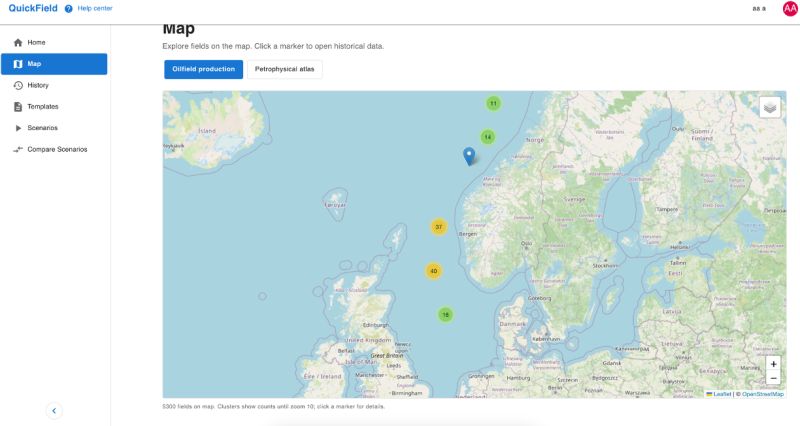Open History in the sidebar
Viewport: 800px width, 426px height.
coord(54,85)
